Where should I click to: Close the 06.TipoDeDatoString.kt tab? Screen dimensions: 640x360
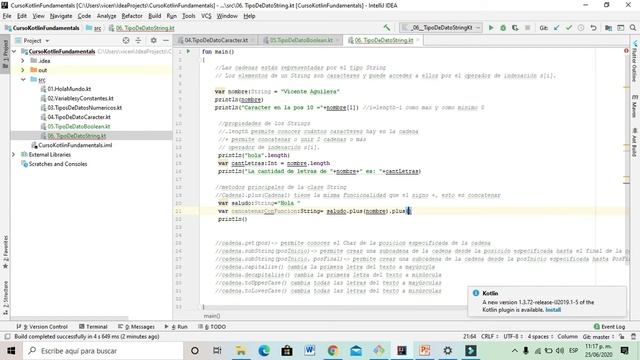point(418,40)
